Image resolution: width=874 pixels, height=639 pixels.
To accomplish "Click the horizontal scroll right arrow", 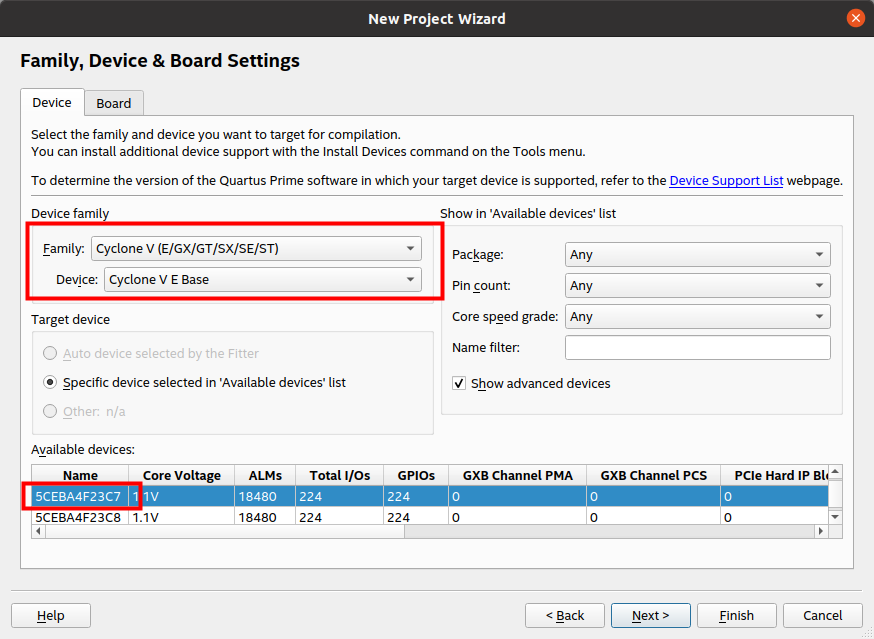I will click(x=821, y=531).
